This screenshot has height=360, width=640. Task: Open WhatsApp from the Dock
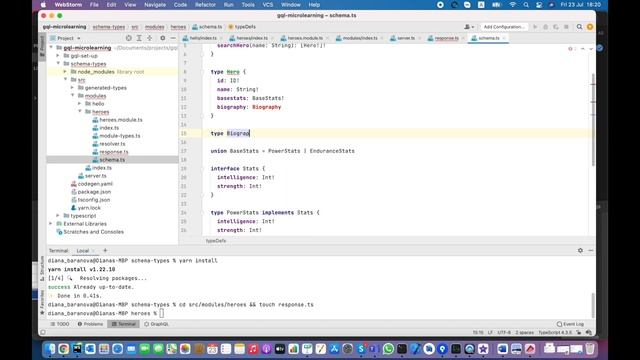tap(388, 349)
